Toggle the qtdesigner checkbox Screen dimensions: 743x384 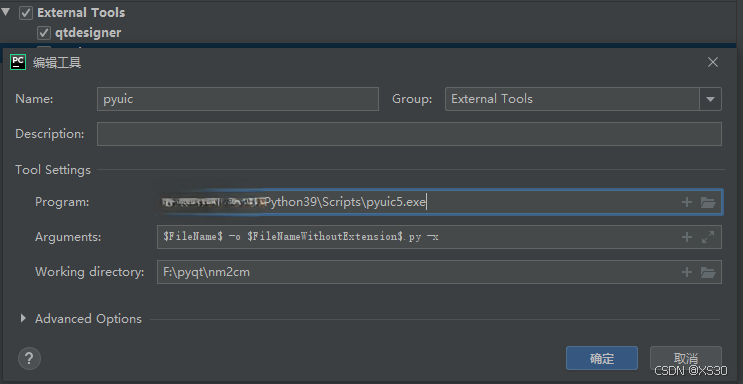(44, 33)
